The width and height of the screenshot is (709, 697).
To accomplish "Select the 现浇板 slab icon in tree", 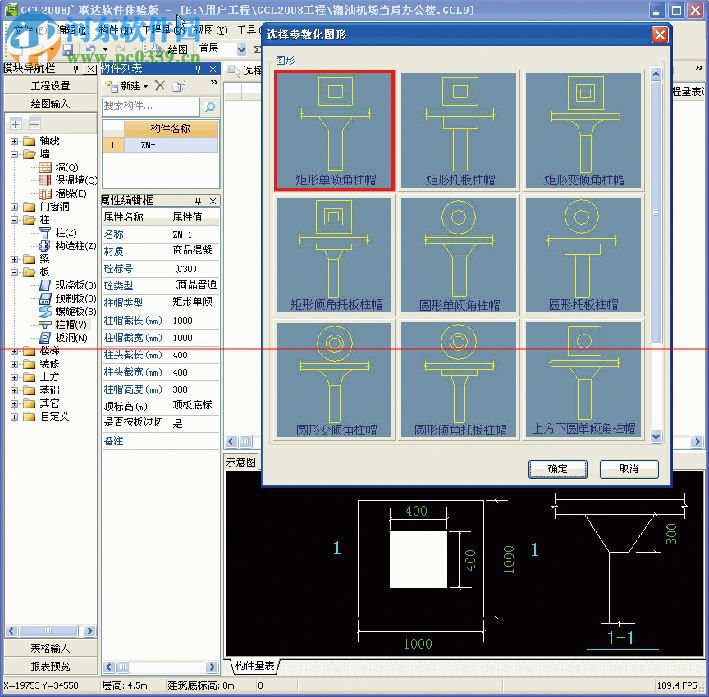I will pos(46,285).
